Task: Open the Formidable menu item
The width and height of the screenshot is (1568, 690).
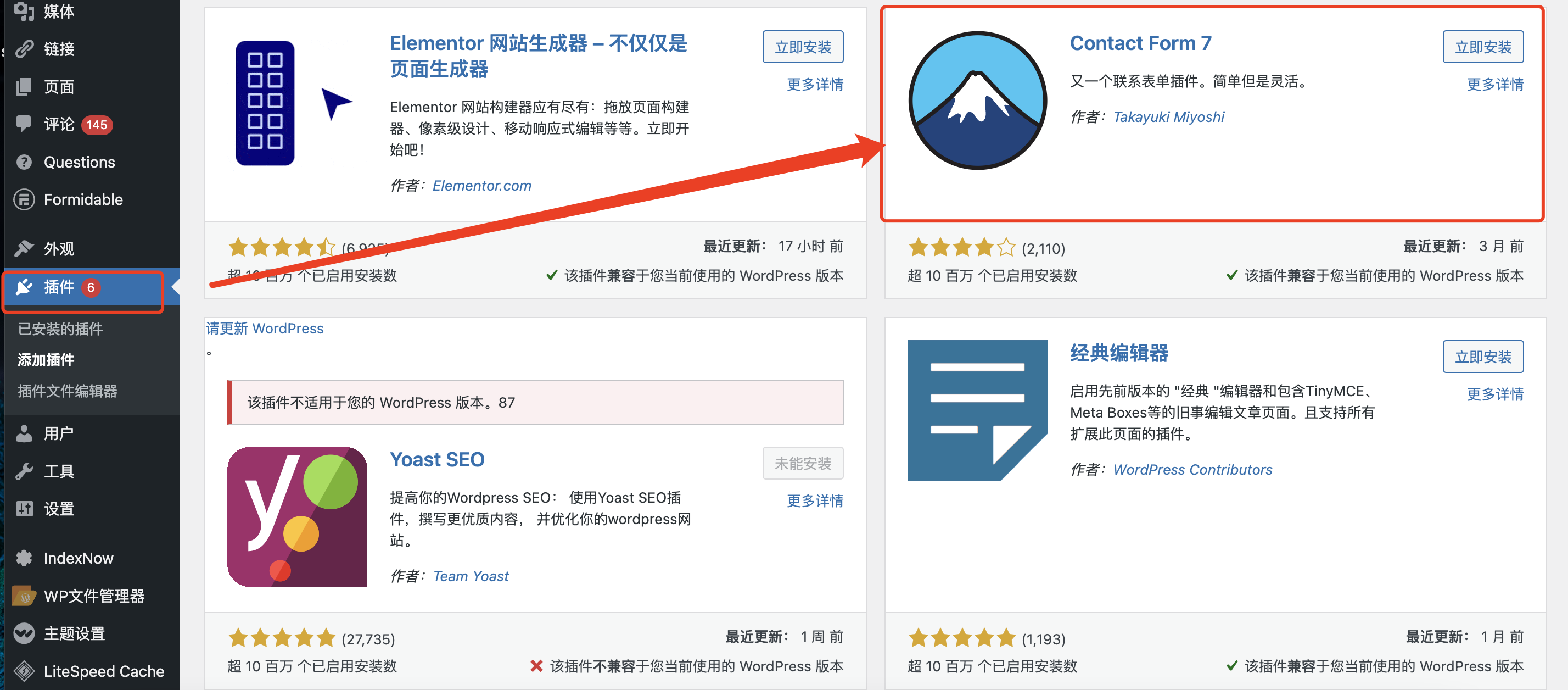Action: (83, 199)
